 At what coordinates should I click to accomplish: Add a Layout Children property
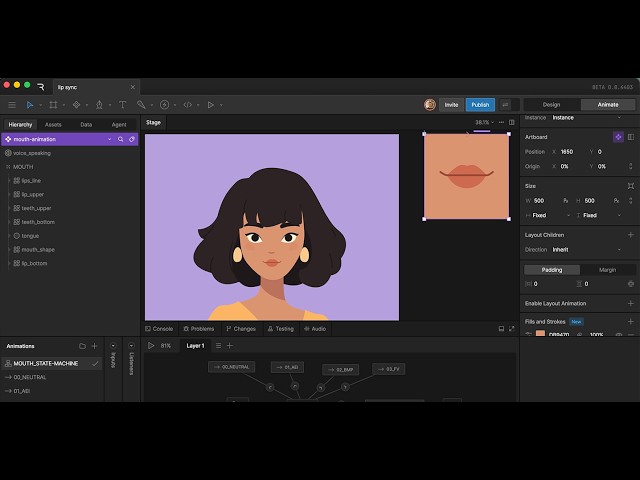tap(631, 235)
